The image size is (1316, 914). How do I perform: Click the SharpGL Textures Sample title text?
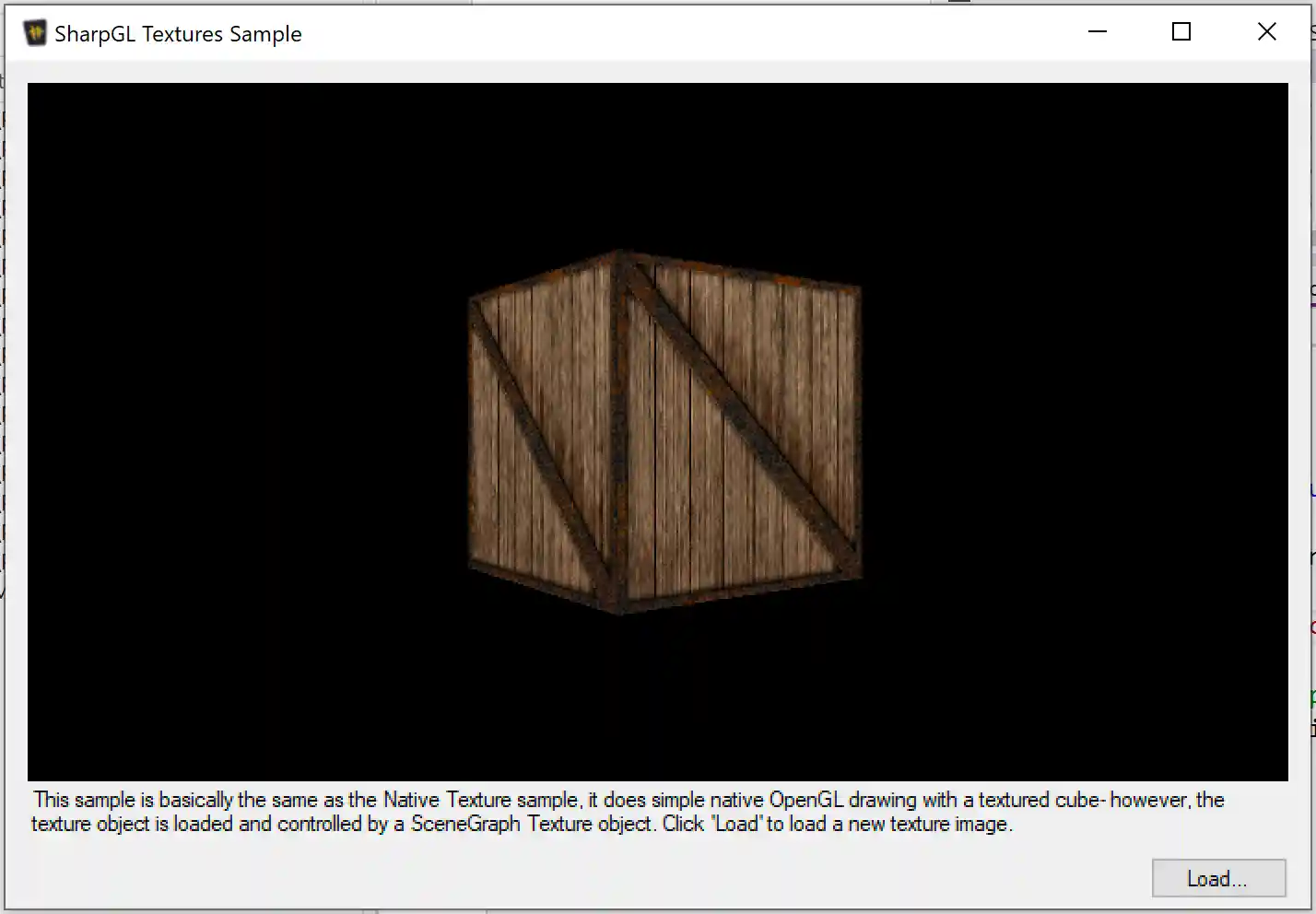coord(177,33)
